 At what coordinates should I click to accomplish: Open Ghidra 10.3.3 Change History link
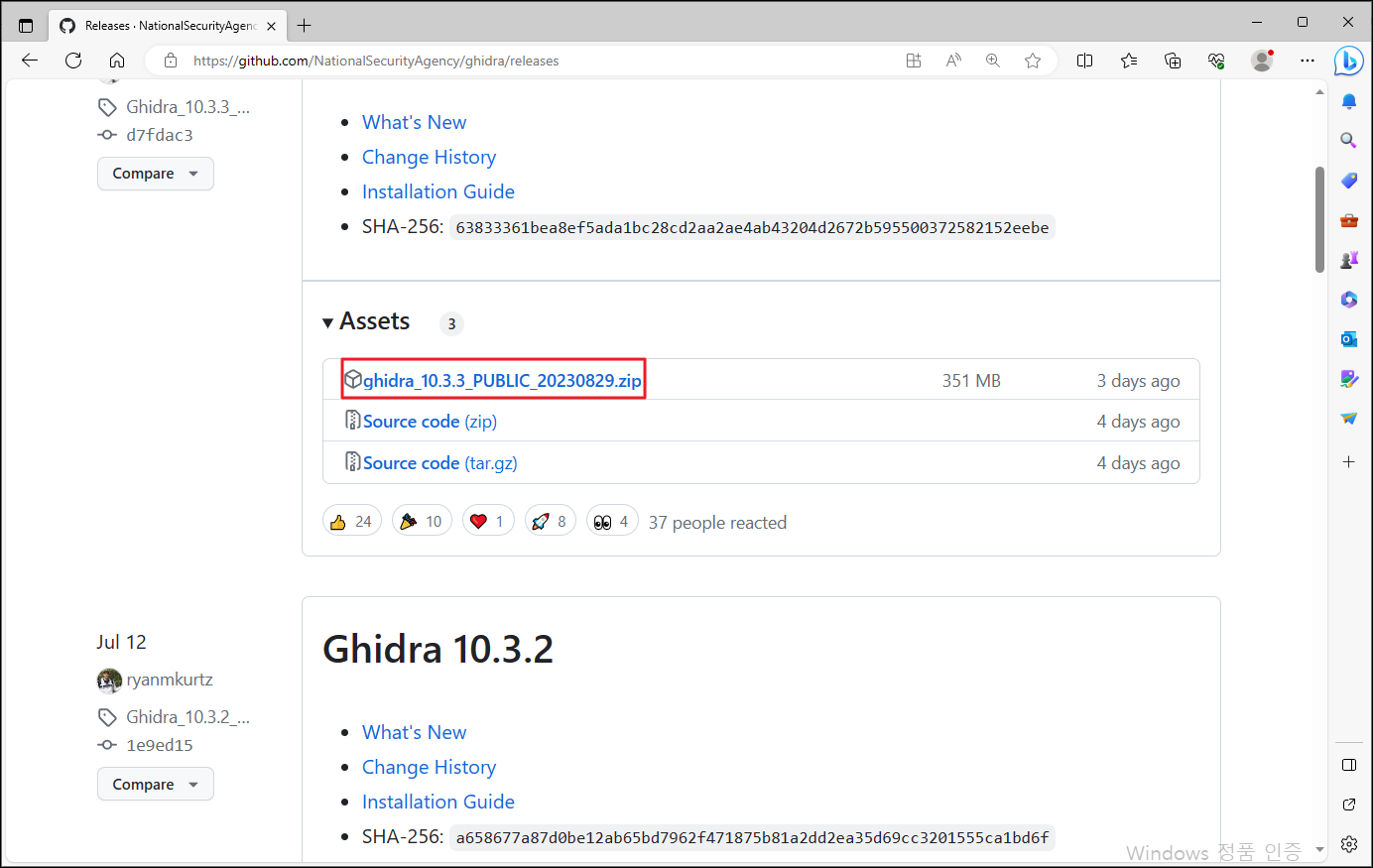coord(429,157)
